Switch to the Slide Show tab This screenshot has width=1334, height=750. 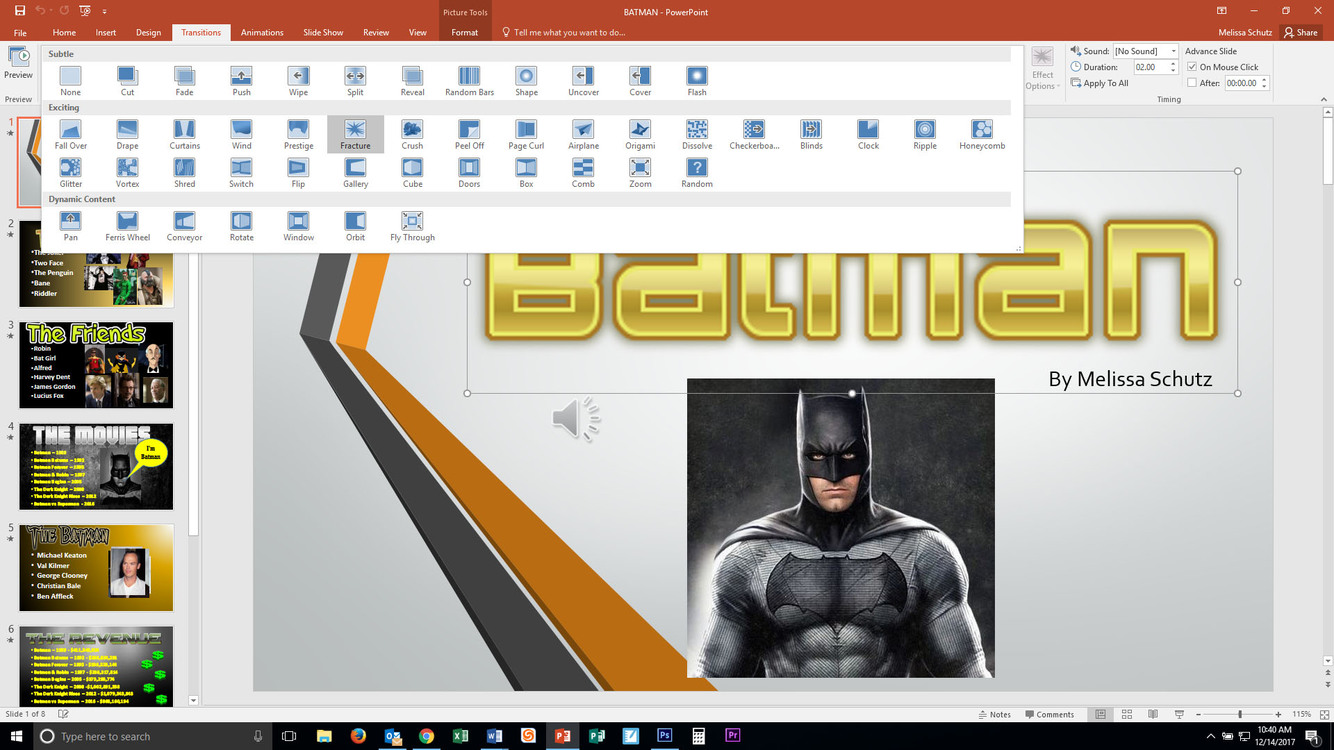click(x=324, y=32)
